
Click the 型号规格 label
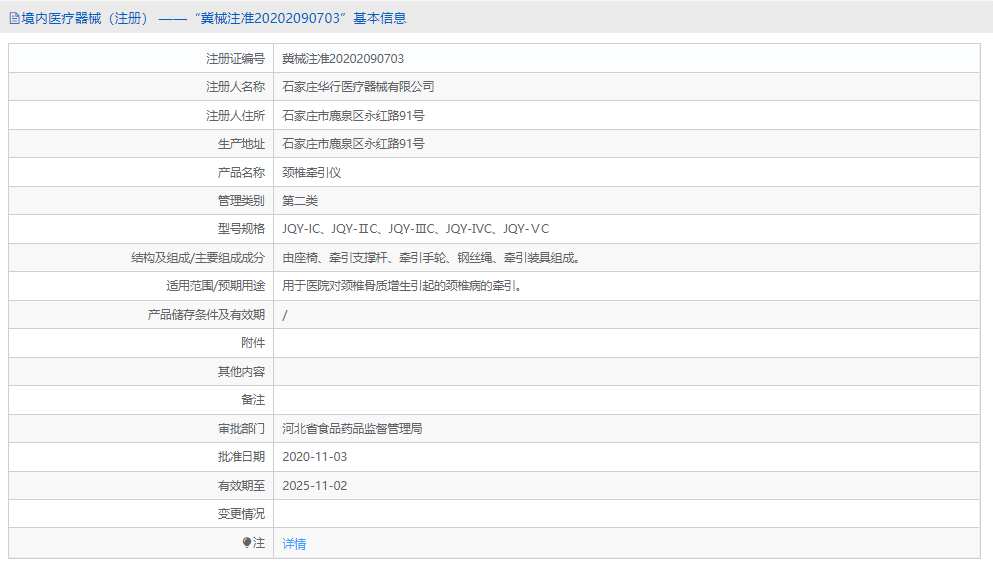tap(241, 229)
